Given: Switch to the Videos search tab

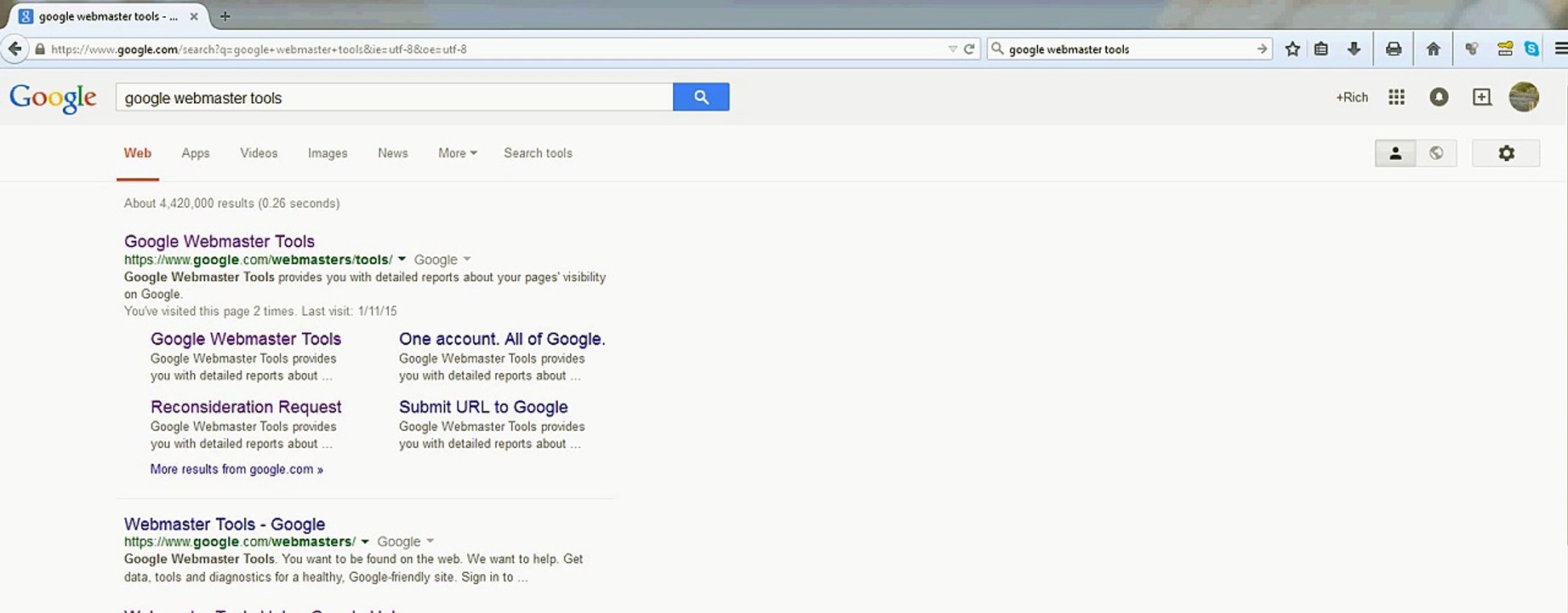Looking at the screenshot, I should pyautogui.click(x=259, y=153).
